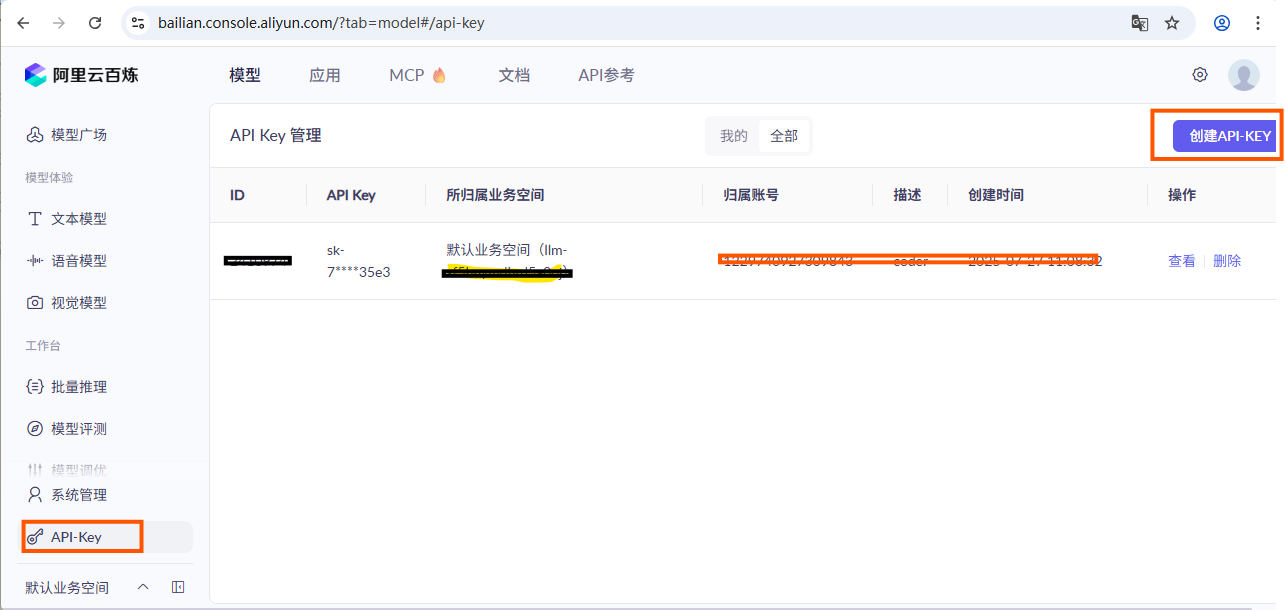Open the 应用 top navigation tab
This screenshot has width=1285, height=610.
point(325,75)
